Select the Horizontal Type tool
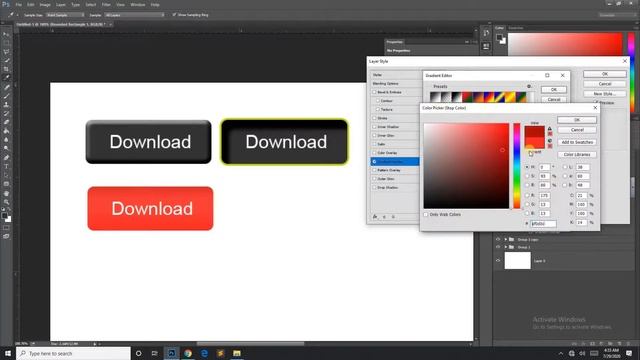 (x=6, y=166)
